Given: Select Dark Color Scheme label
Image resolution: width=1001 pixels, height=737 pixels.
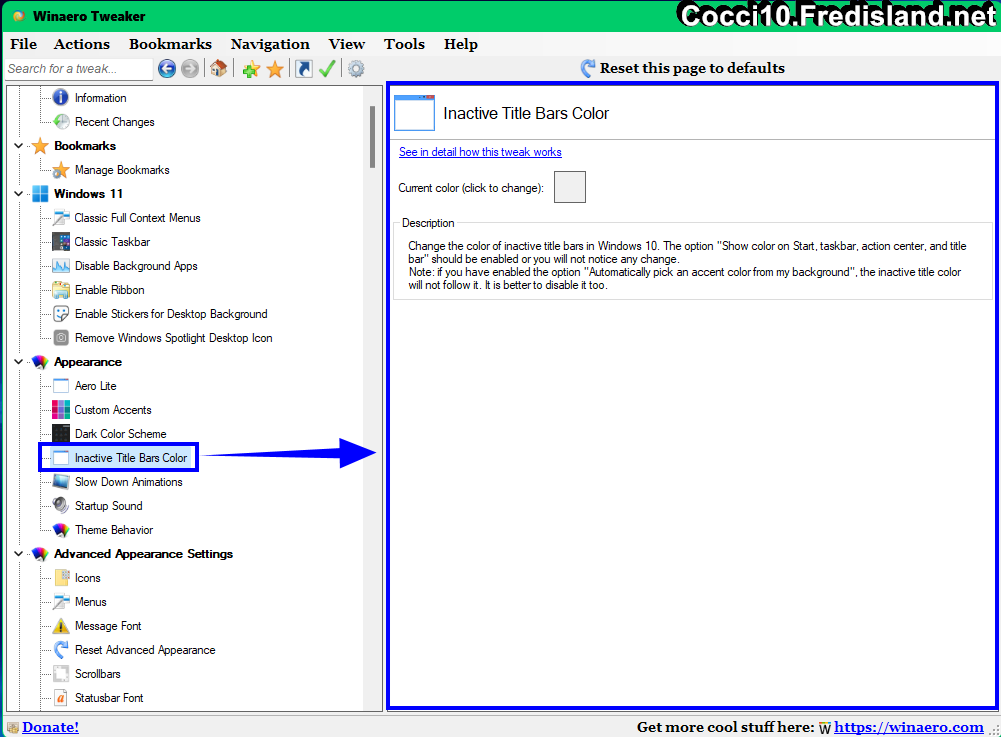Looking at the screenshot, I should point(120,434).
